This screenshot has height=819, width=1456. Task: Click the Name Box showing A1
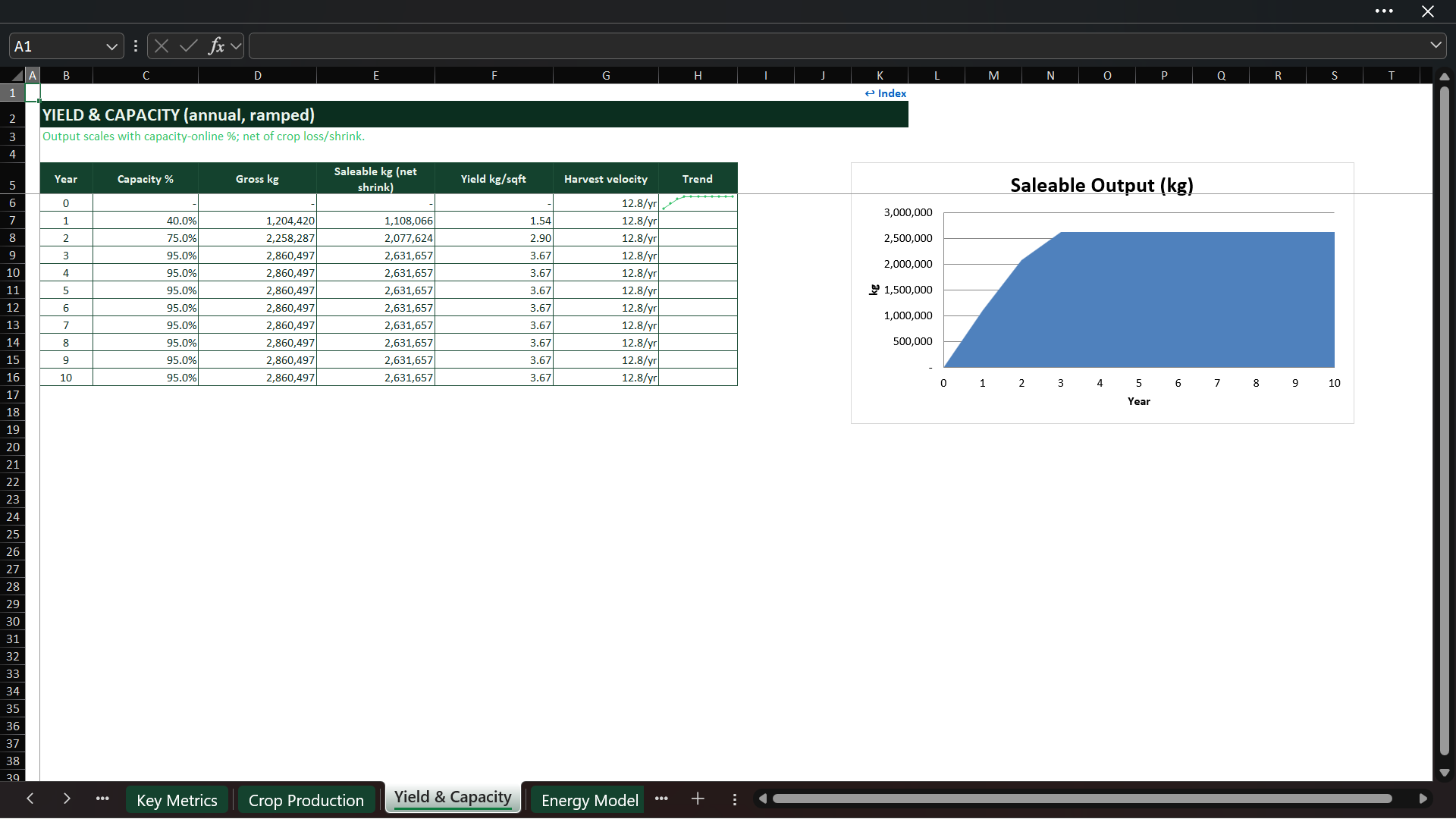[57, 46]
